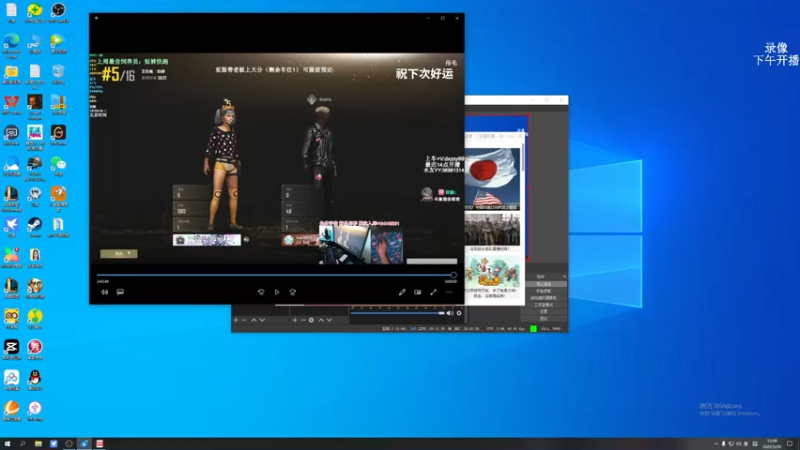
Task: Open the OBS Studio desktop shortcut
Action: (58, 12)
